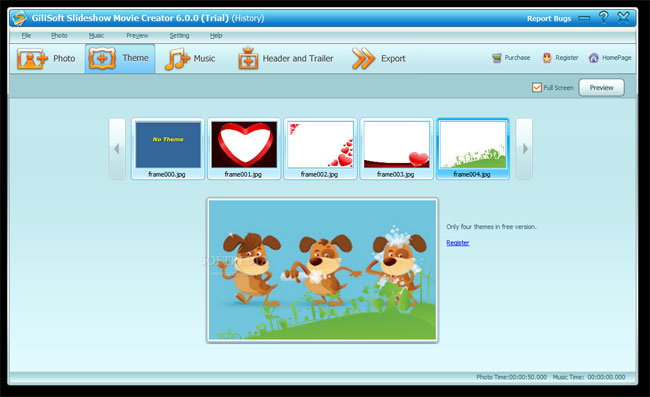
Task: Open the Music note icon
Action: pyautogui.click(x=177, y=59)
